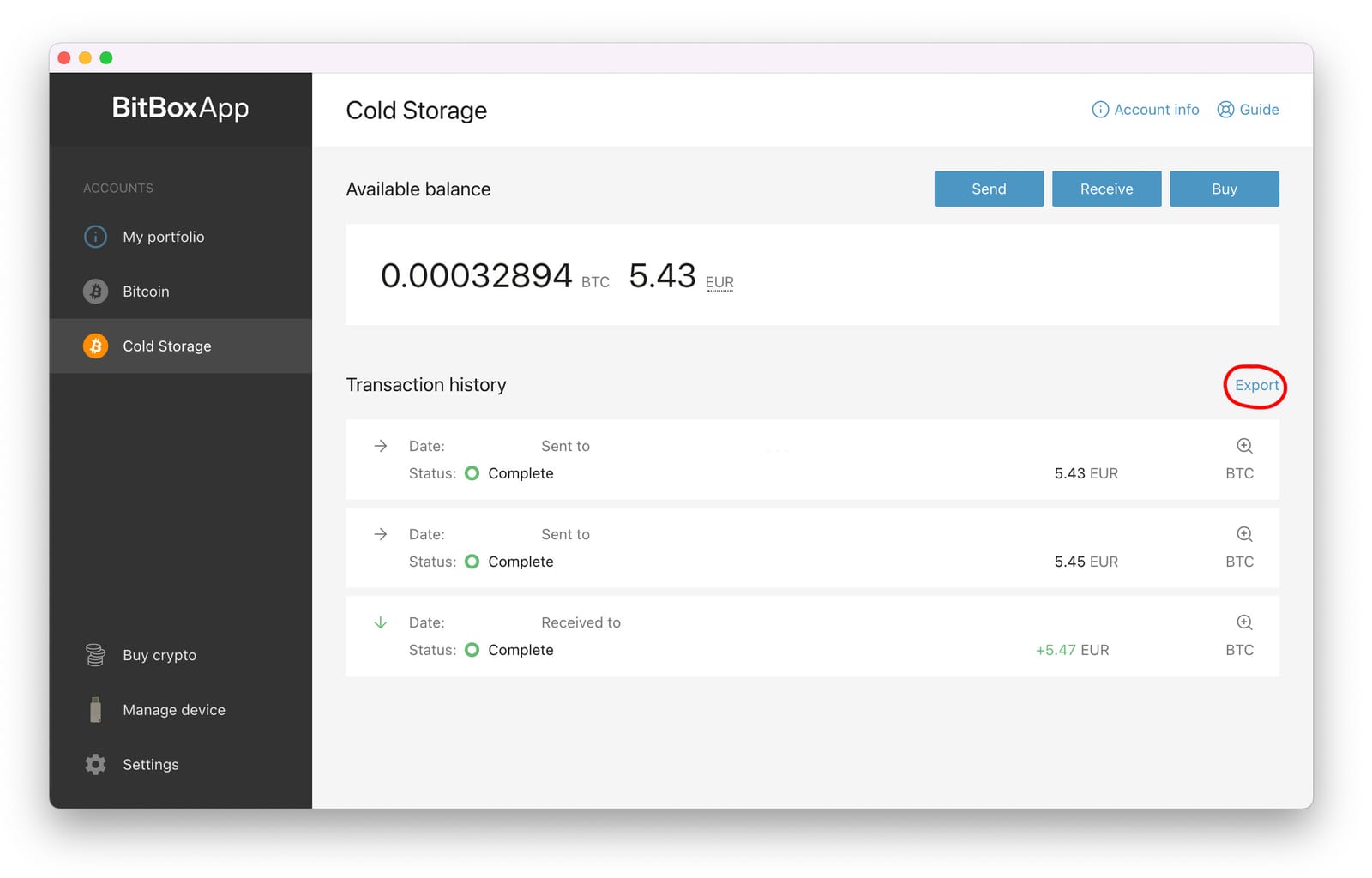Open the Bitcoin account icon in sidebar
This screenshot has height=878, width=1372.
95,291
